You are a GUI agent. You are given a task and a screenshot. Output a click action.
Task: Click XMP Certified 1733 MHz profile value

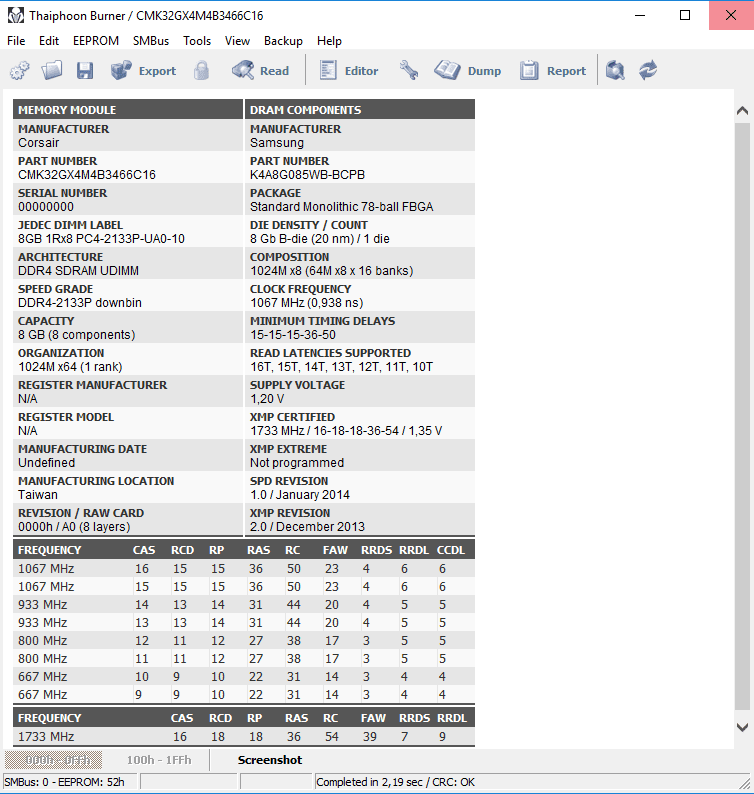346,430
